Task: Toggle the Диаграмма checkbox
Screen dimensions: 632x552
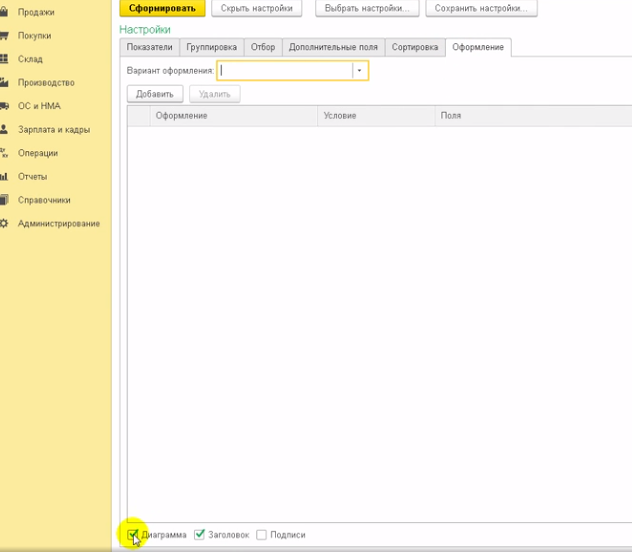Action: (x=133, y=535)
